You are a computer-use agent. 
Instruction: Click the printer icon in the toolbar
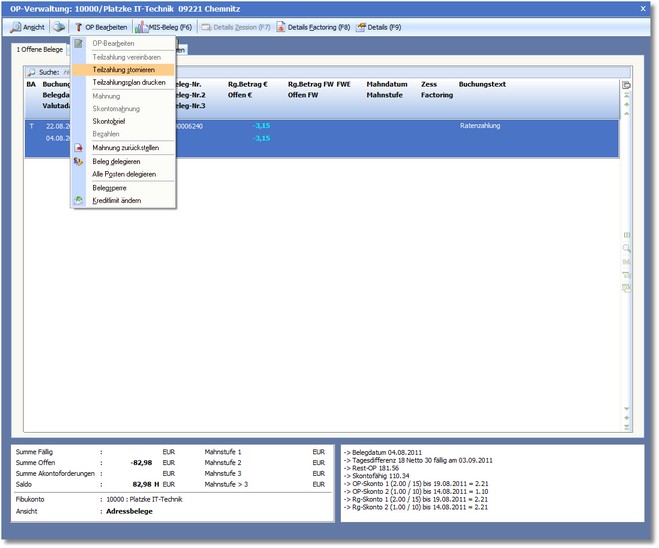point(59,27)
